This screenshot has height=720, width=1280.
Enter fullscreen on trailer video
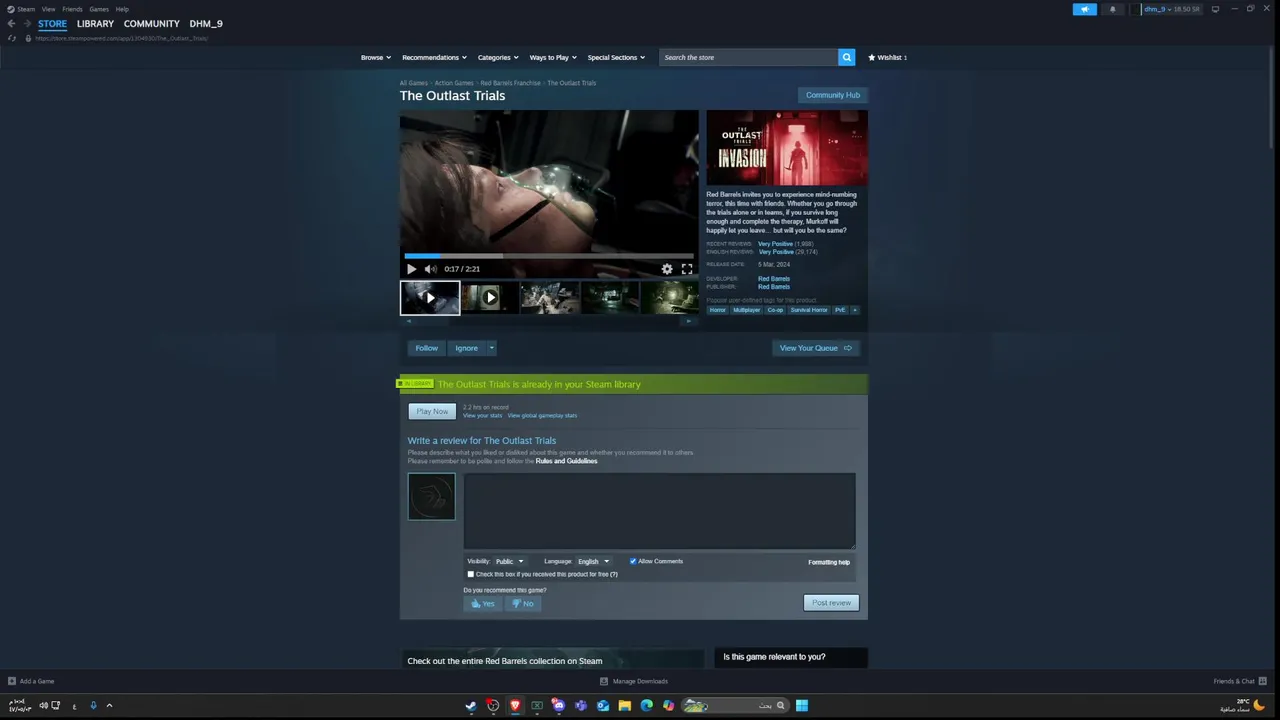[687, 269]
